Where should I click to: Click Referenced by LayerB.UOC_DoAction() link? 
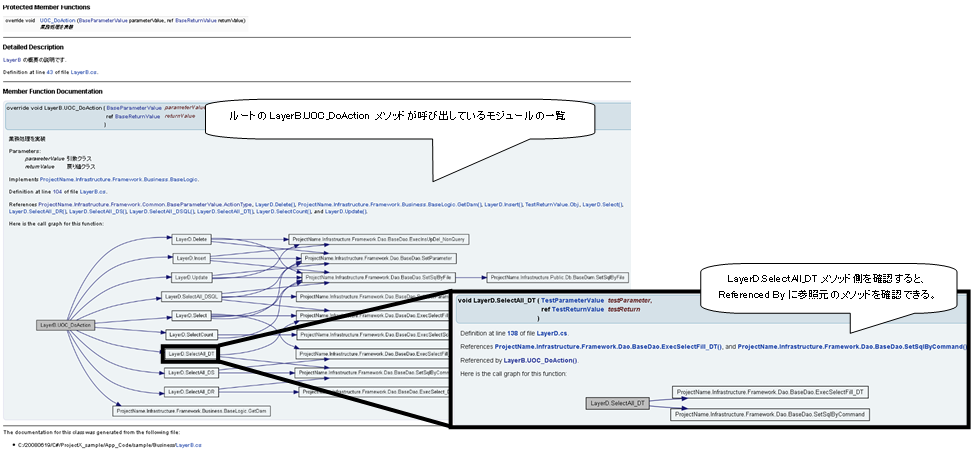[x=540, y=359]
